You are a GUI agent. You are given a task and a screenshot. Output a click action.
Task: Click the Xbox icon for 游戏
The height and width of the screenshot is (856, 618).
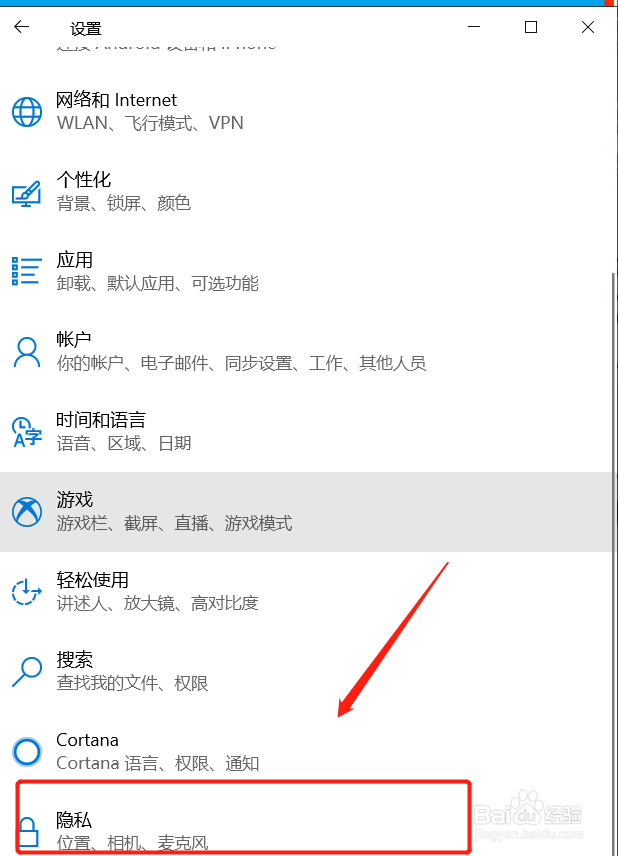(27, 512)
